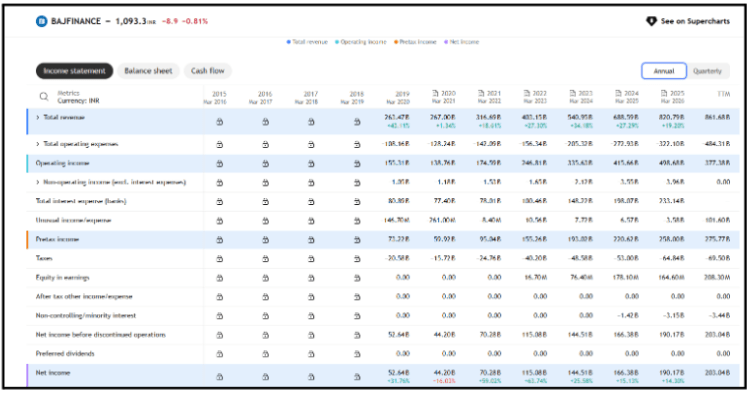The image size is (756, 394).
Task: Toggle the Total revenue legend series
Action: click(307, 42)
